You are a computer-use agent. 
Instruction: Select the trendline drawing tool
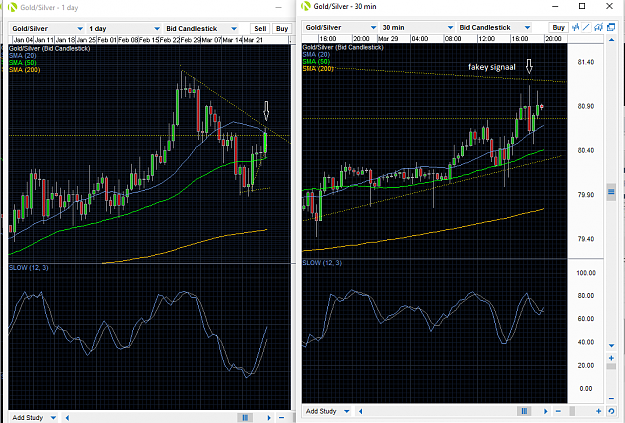click(586, 28)
